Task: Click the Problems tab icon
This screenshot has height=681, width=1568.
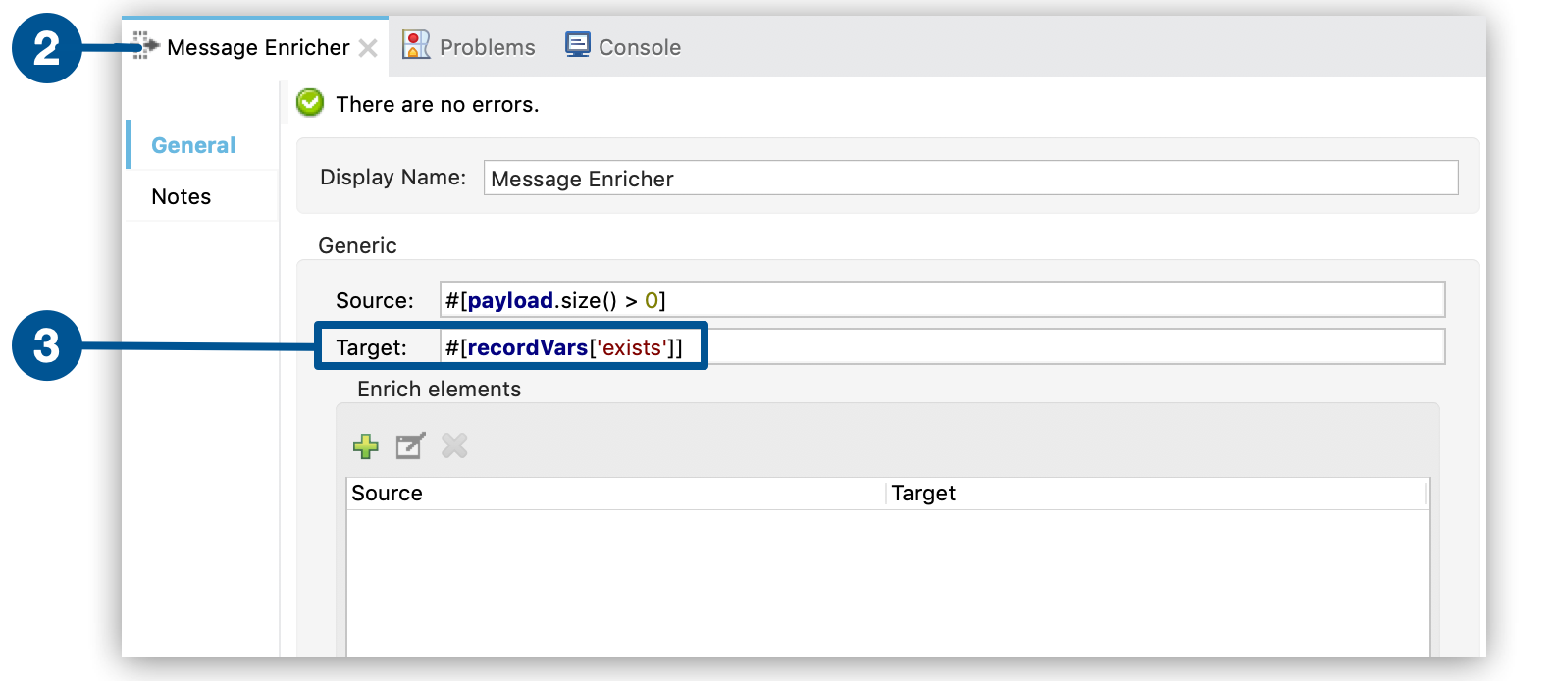Action: [416, 45]
